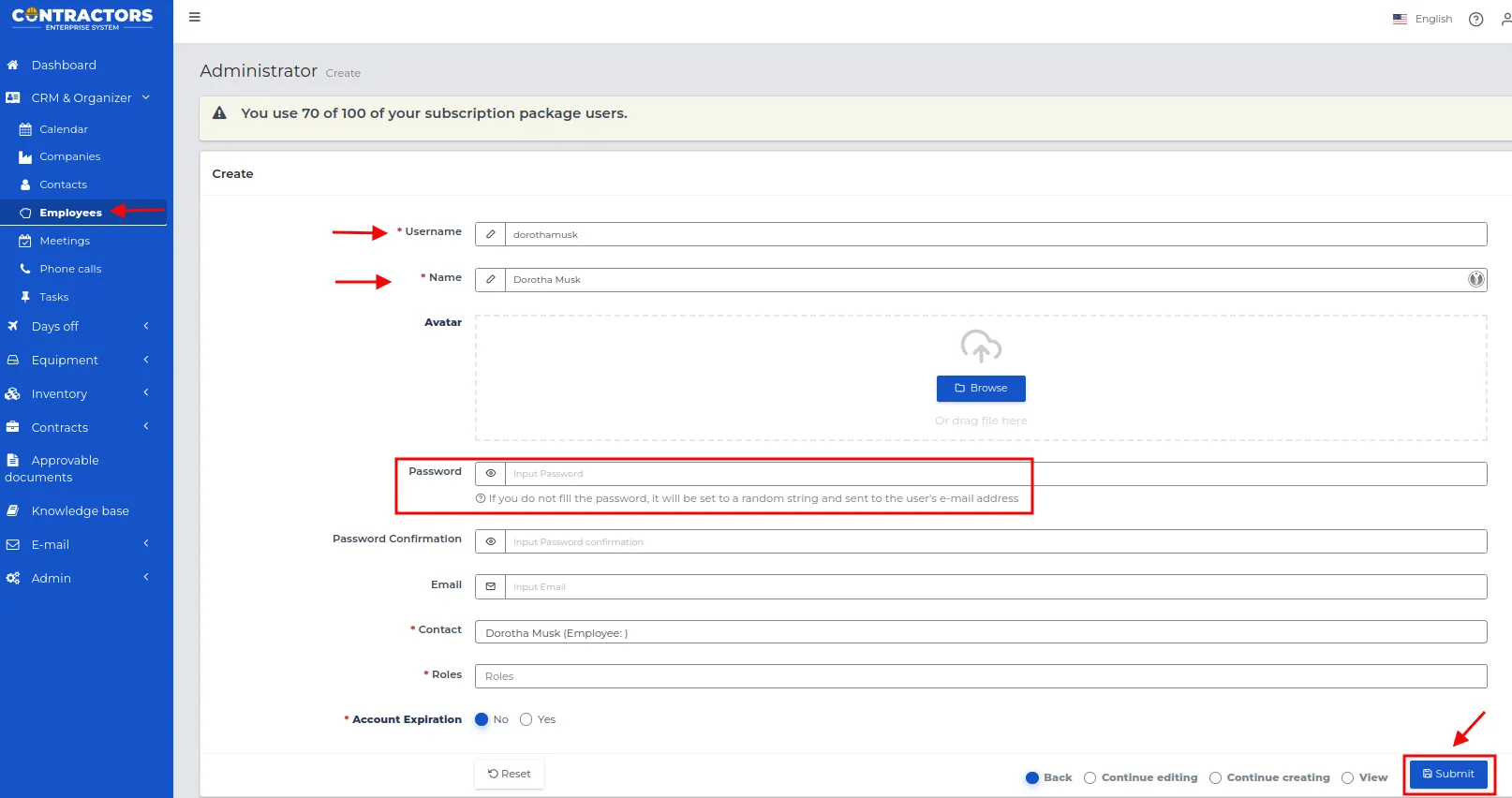
Task: Click the Calendar icon in sidebar
Action: point(25,129)
